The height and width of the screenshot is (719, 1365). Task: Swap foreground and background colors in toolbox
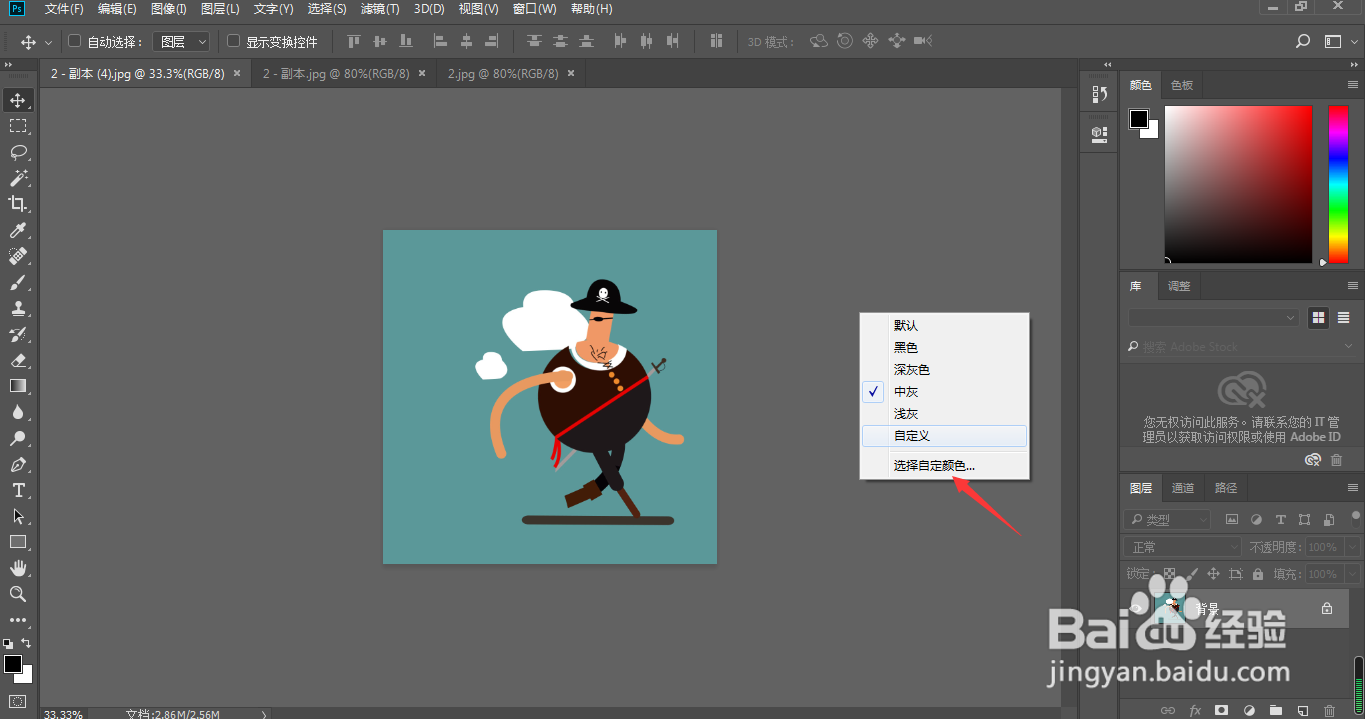point(27,643)
